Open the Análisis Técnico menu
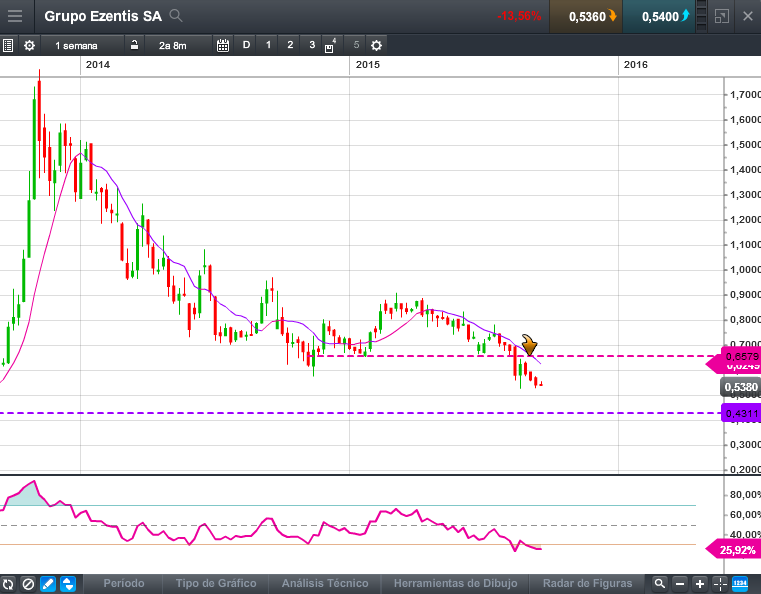Image resolution: width=761 pixels, height=594 pixels. 324,583
